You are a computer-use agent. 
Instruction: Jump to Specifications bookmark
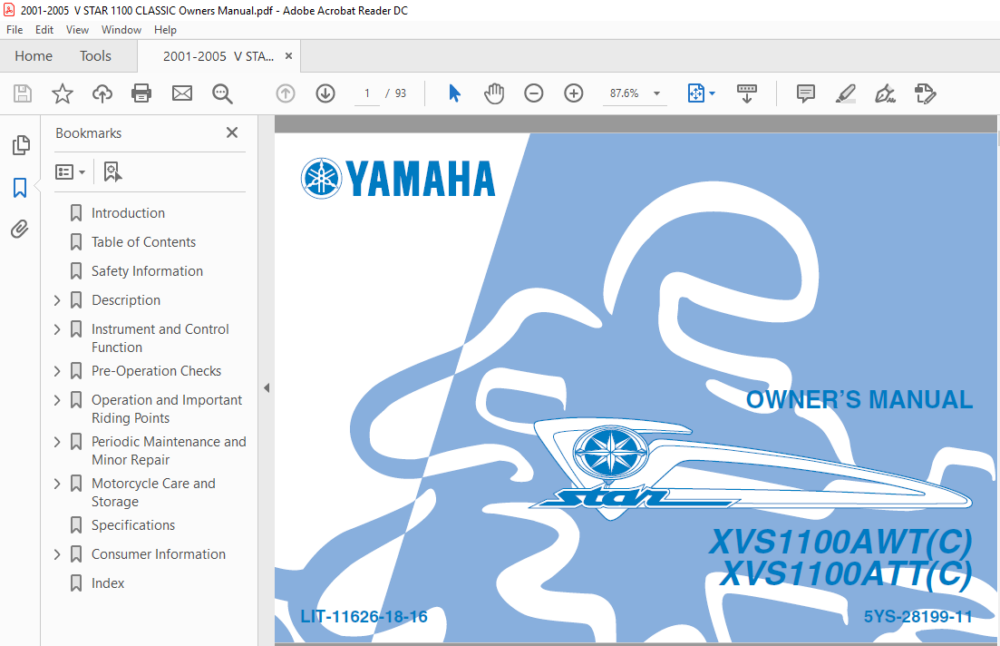[133, 525]
